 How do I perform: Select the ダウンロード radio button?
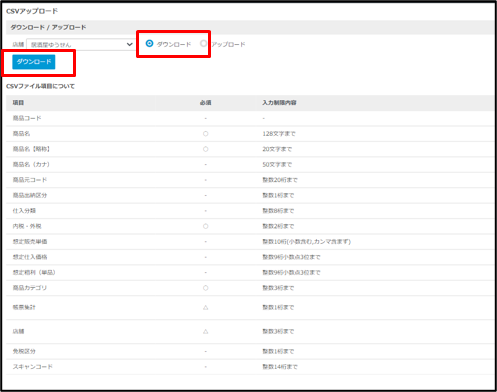point(150,44)
